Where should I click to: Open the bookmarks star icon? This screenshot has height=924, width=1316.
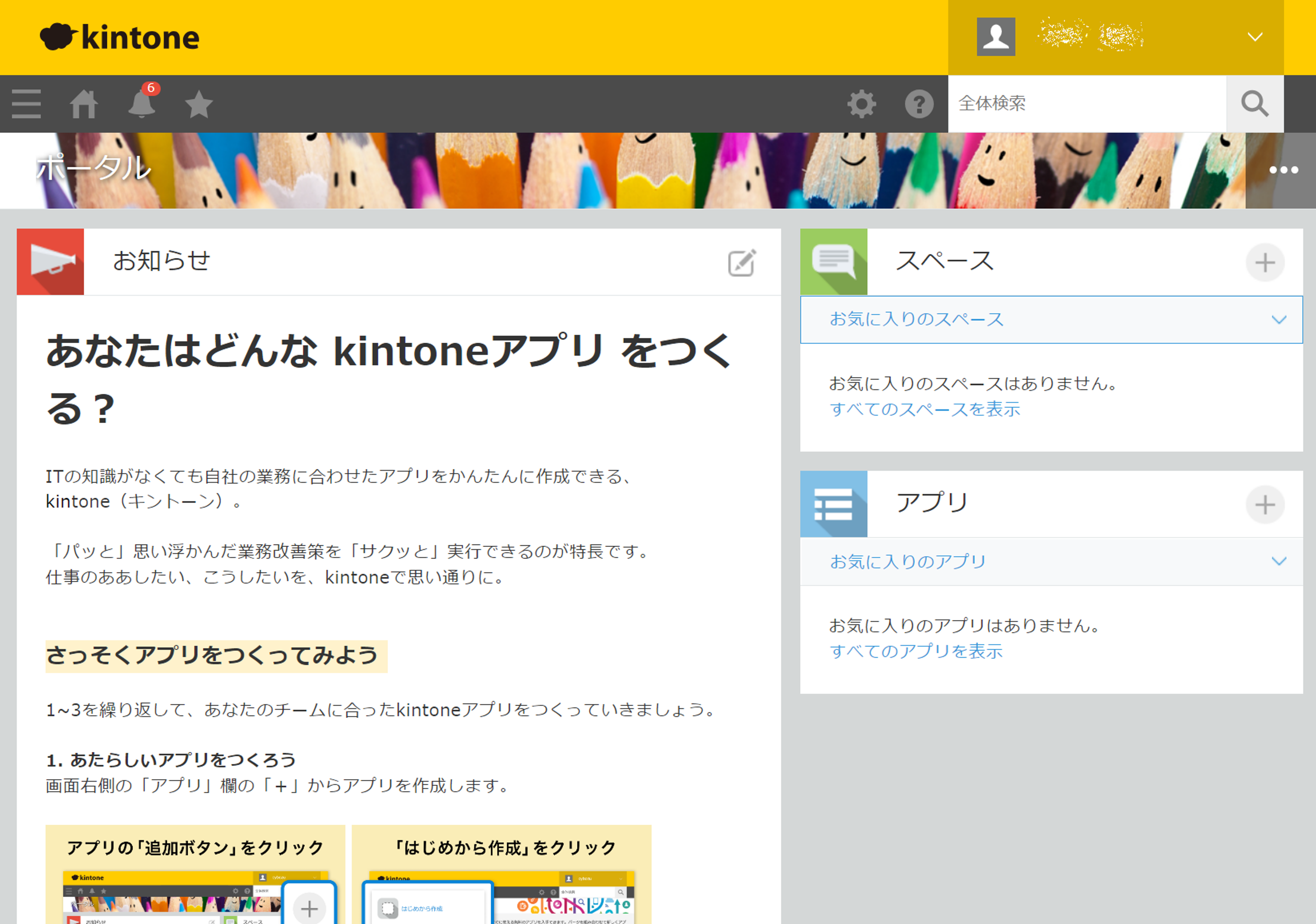[199, 104]
